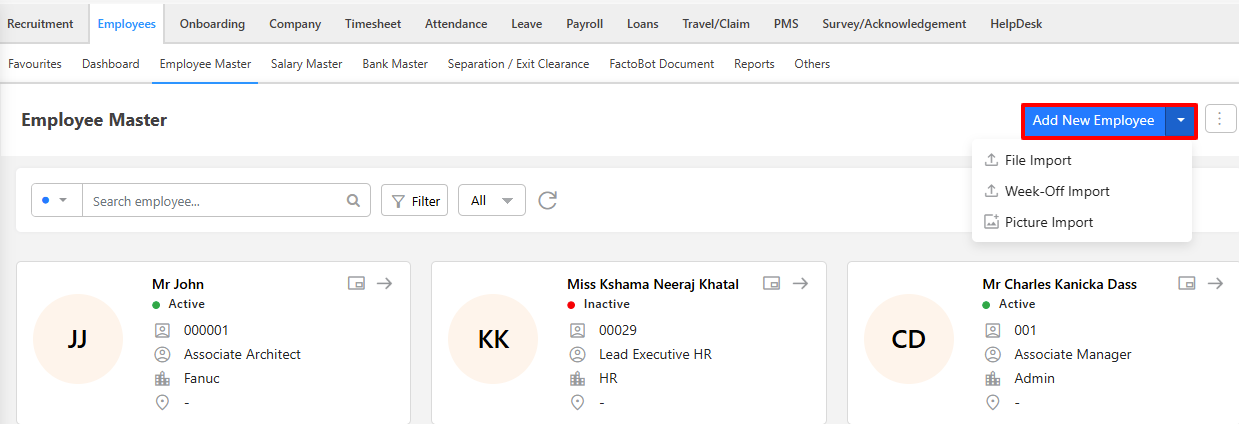Select Picture Import from the dropdown
Image resolution: width=1239 pixels, height=424 pixels.
[x=1048, y=222]
